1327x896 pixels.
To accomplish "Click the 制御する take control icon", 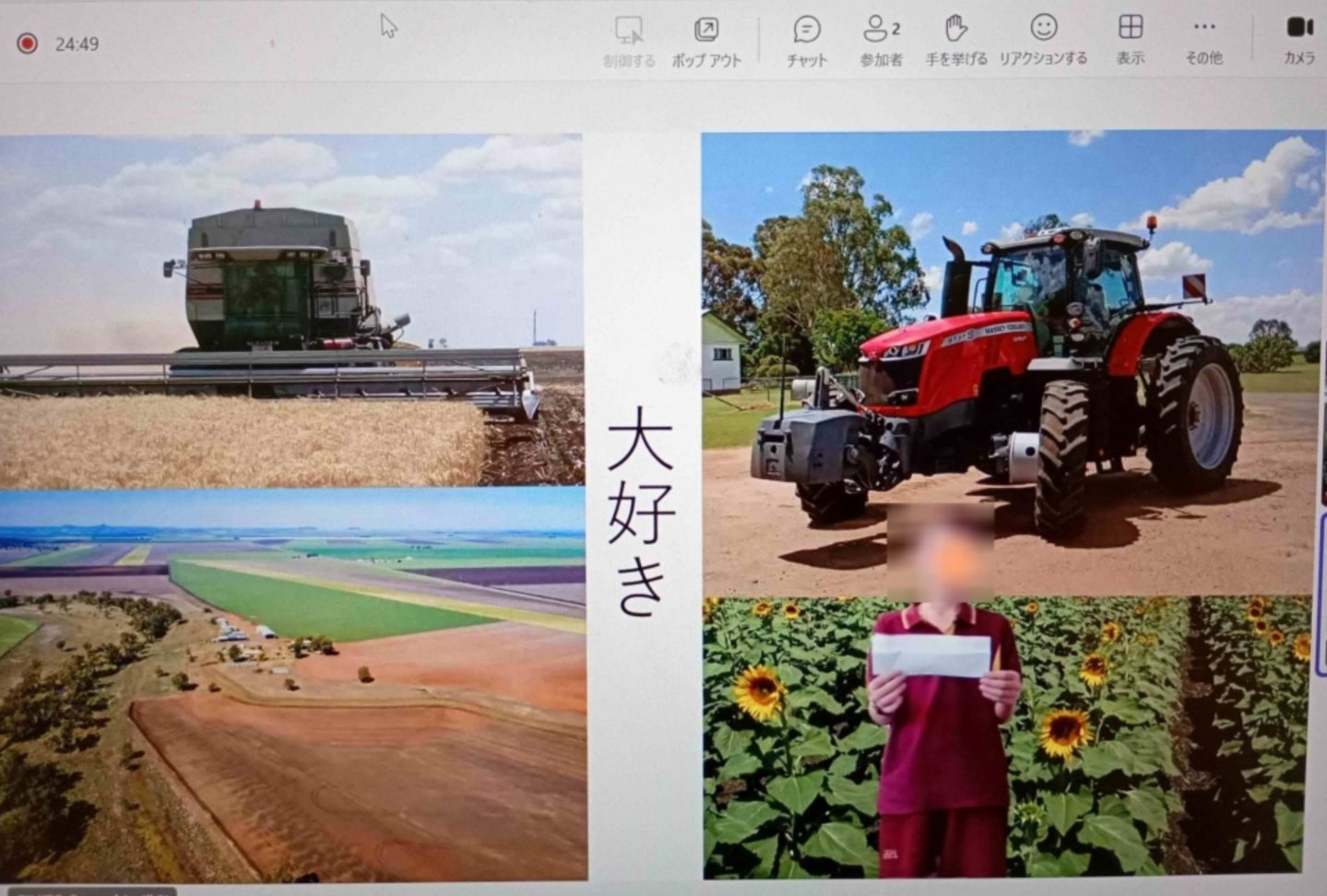I will tap(629, 41).
